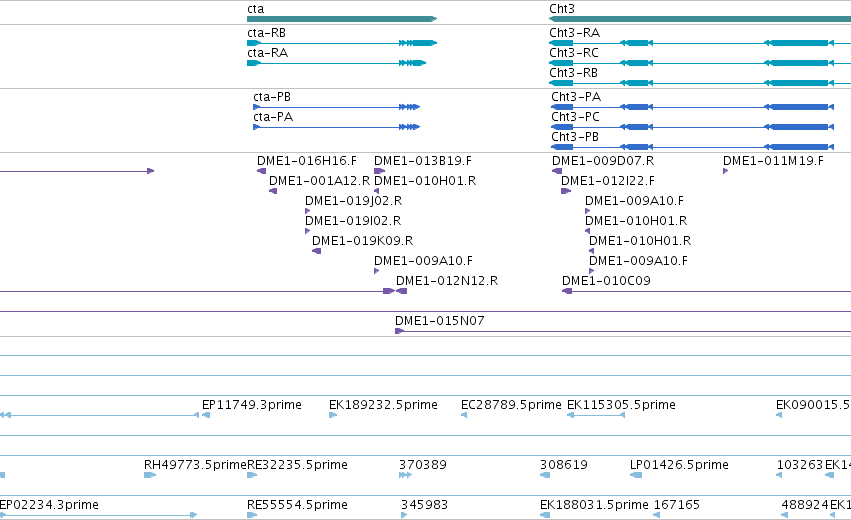Select the EK188031.5prime label
Image resolution: width=851 pixels, height=520 pixels.
[594, 505]
